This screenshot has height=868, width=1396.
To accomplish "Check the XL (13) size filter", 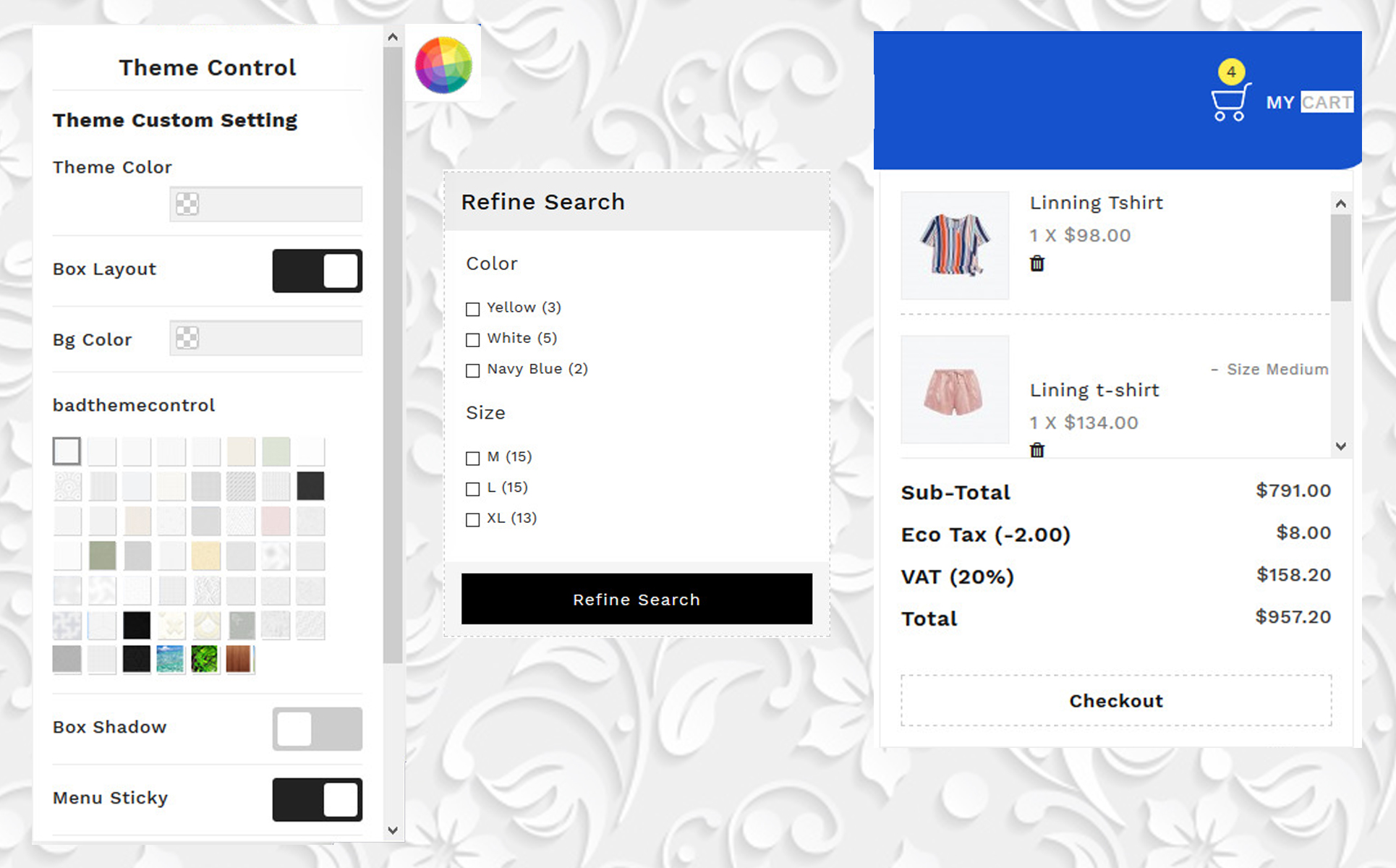I will [x=472, y=519].
